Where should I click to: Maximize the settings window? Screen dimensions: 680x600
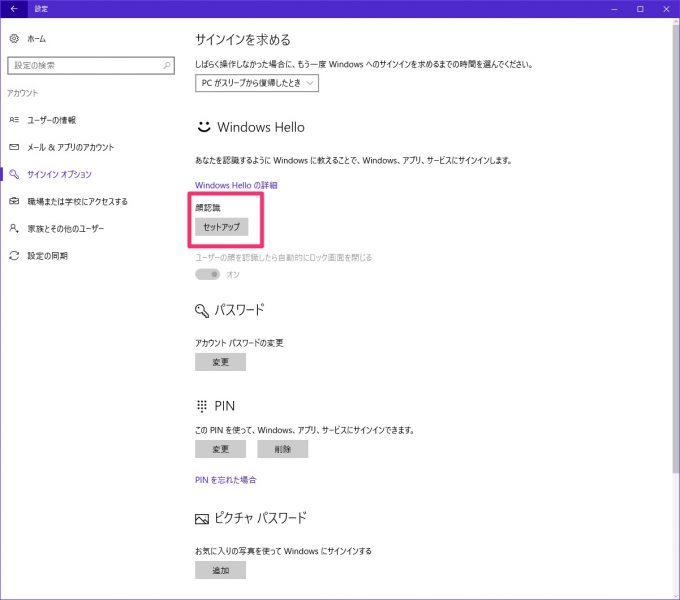[640, 9]
